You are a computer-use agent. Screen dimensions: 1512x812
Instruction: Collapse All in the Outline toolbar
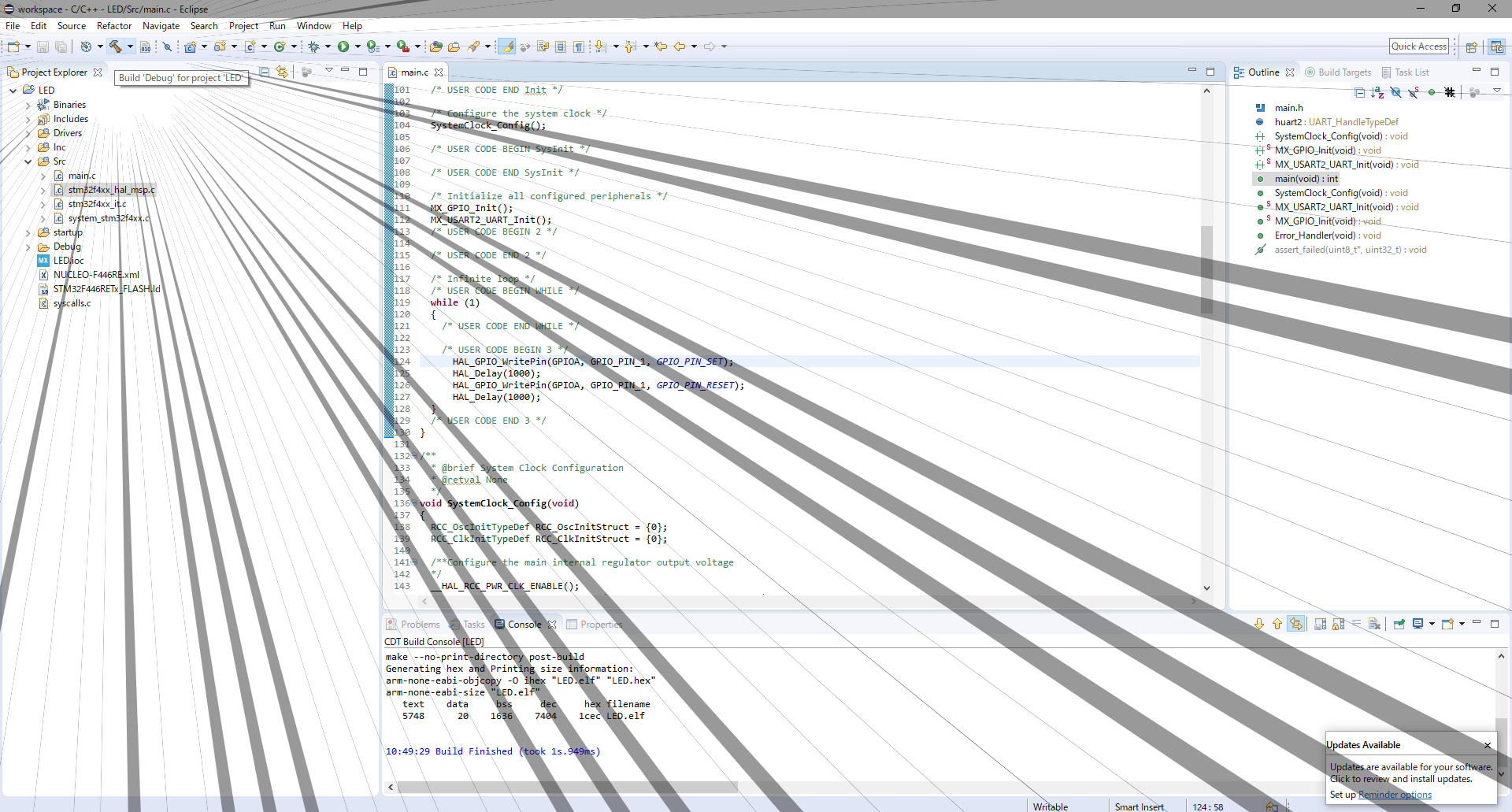click(x=1361, y=92)
